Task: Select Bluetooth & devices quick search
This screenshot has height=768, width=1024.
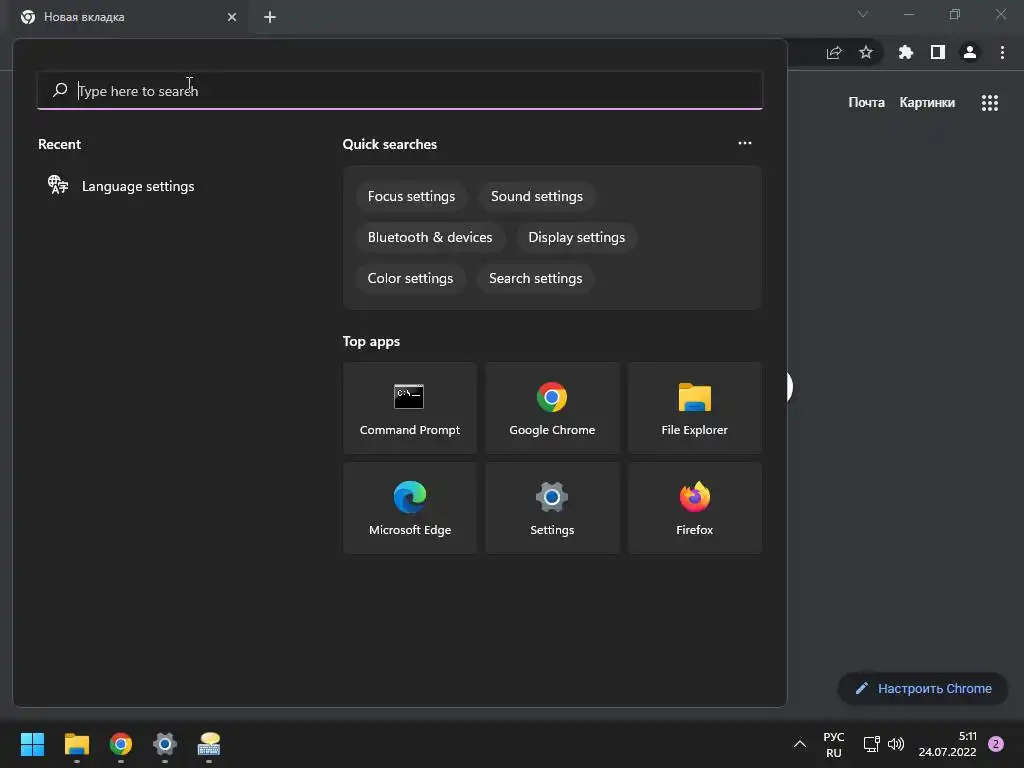Action: 430,238
